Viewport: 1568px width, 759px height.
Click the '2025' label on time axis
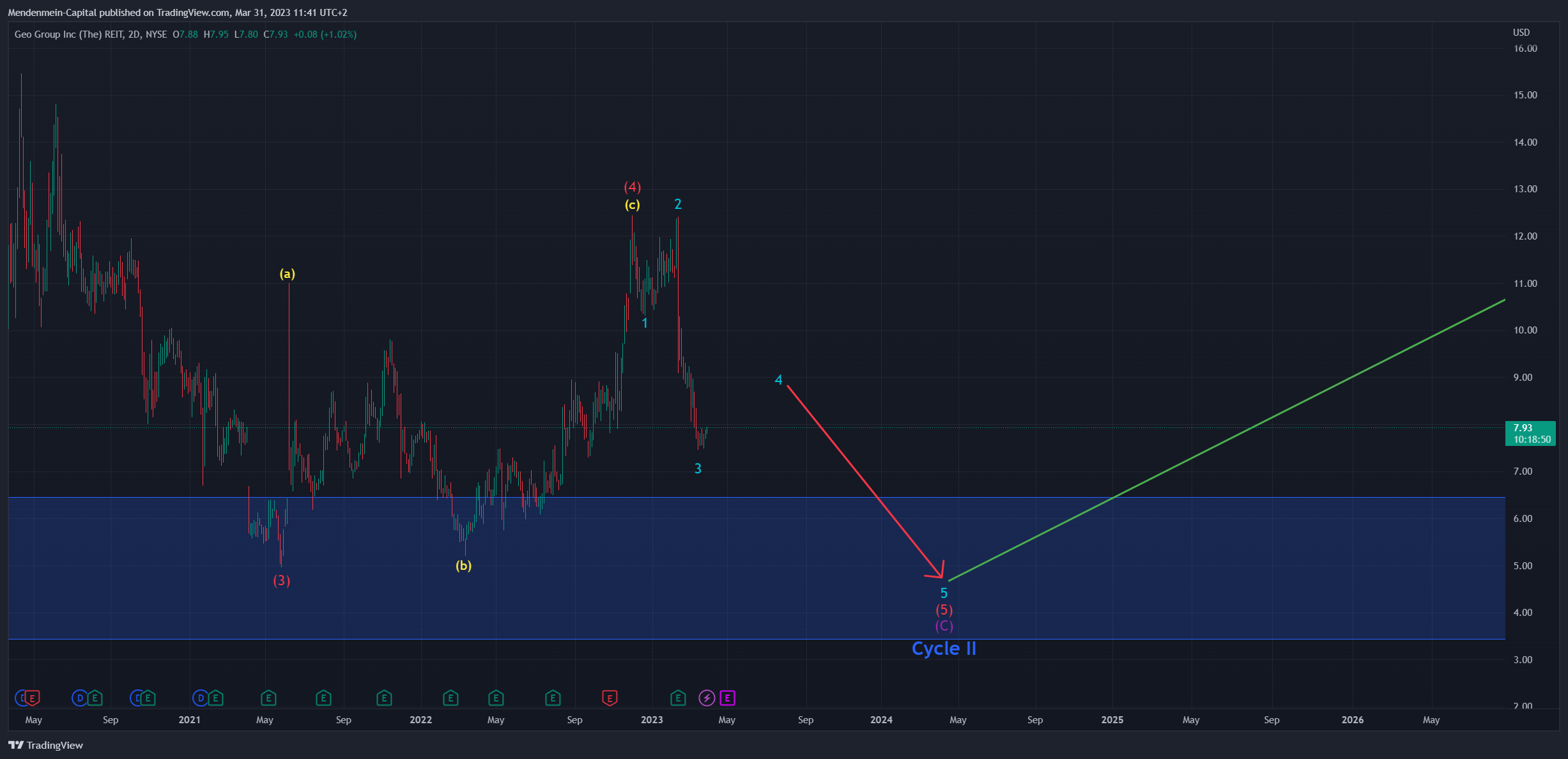[x=1112, y=720]
